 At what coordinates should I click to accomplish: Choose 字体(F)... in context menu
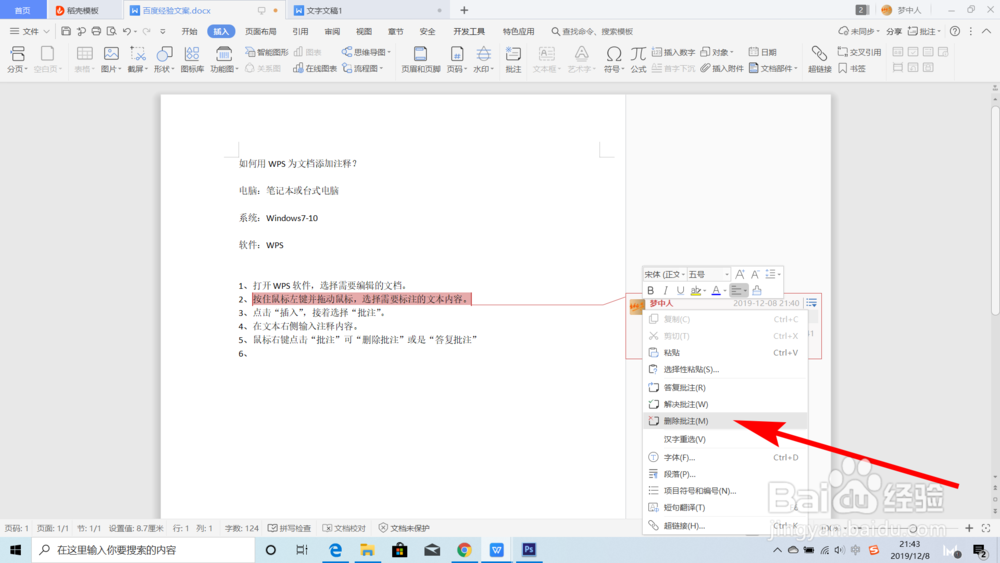[725, 457]
